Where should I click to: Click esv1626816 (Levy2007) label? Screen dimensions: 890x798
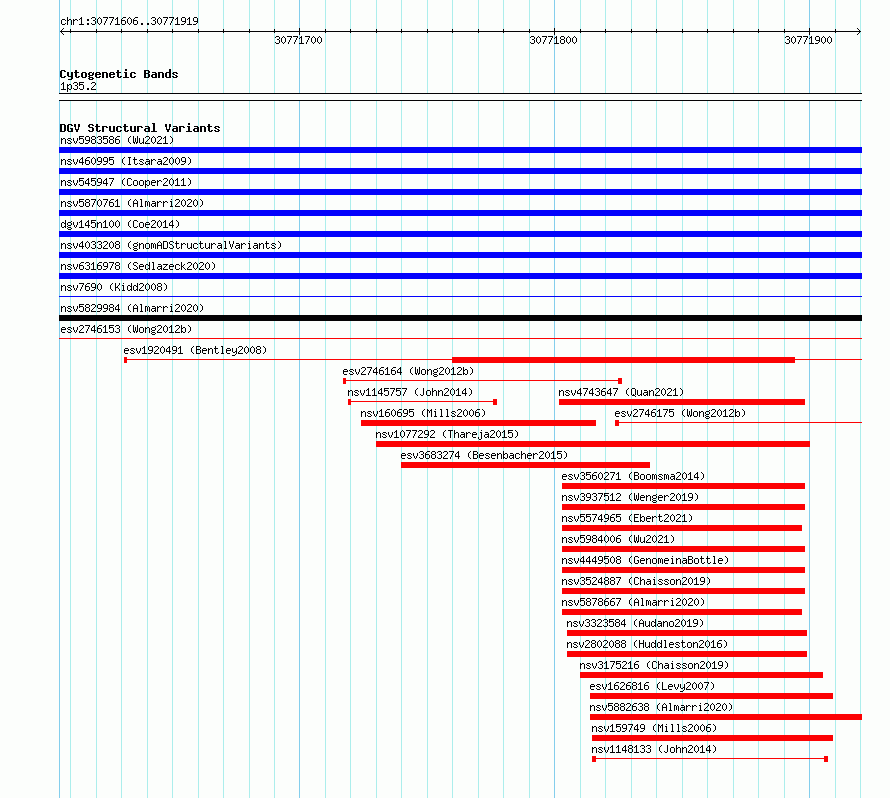[652, 686]
